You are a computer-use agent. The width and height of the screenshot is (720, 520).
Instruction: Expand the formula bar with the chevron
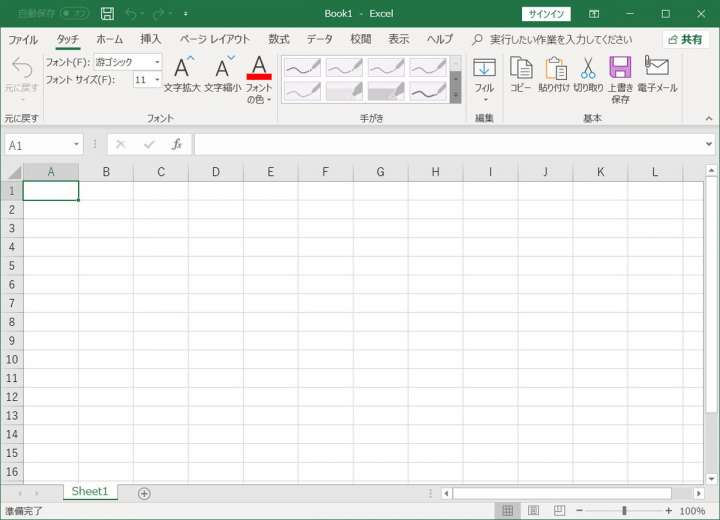click(709, 144)
